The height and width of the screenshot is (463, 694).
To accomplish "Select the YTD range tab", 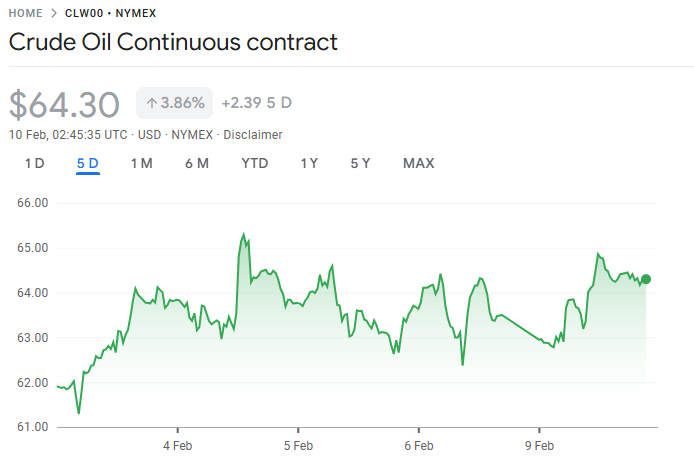I will coord(255,163).
